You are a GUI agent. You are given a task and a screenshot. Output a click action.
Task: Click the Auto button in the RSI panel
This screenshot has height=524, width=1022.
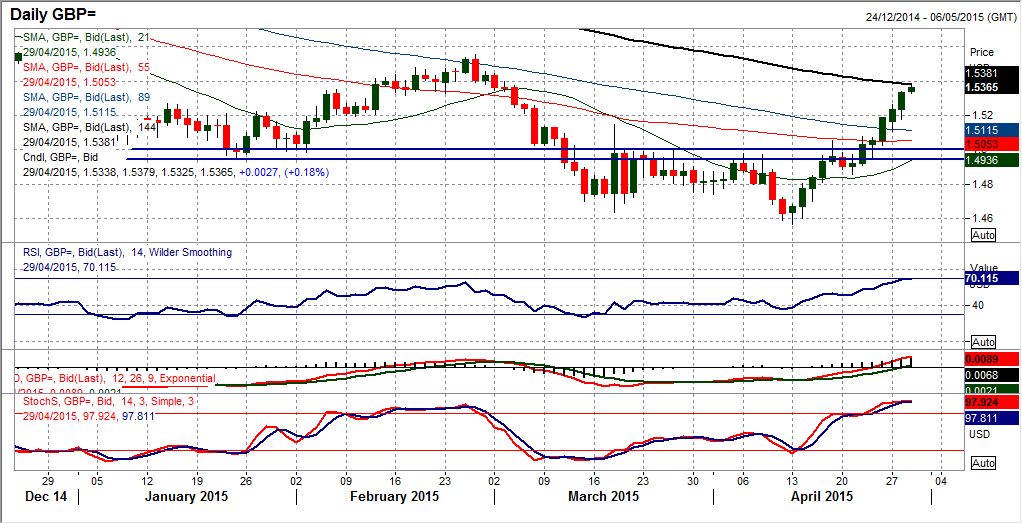click(983, 342)
